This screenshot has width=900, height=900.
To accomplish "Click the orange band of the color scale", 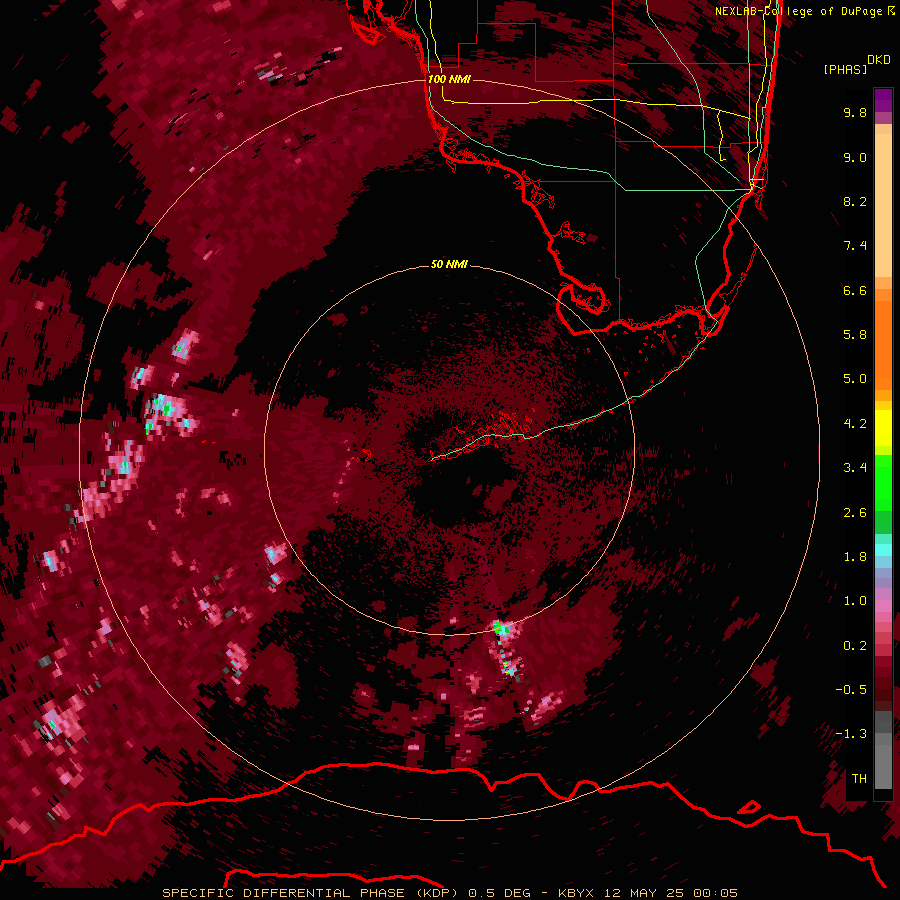I will tap(883, 344).
